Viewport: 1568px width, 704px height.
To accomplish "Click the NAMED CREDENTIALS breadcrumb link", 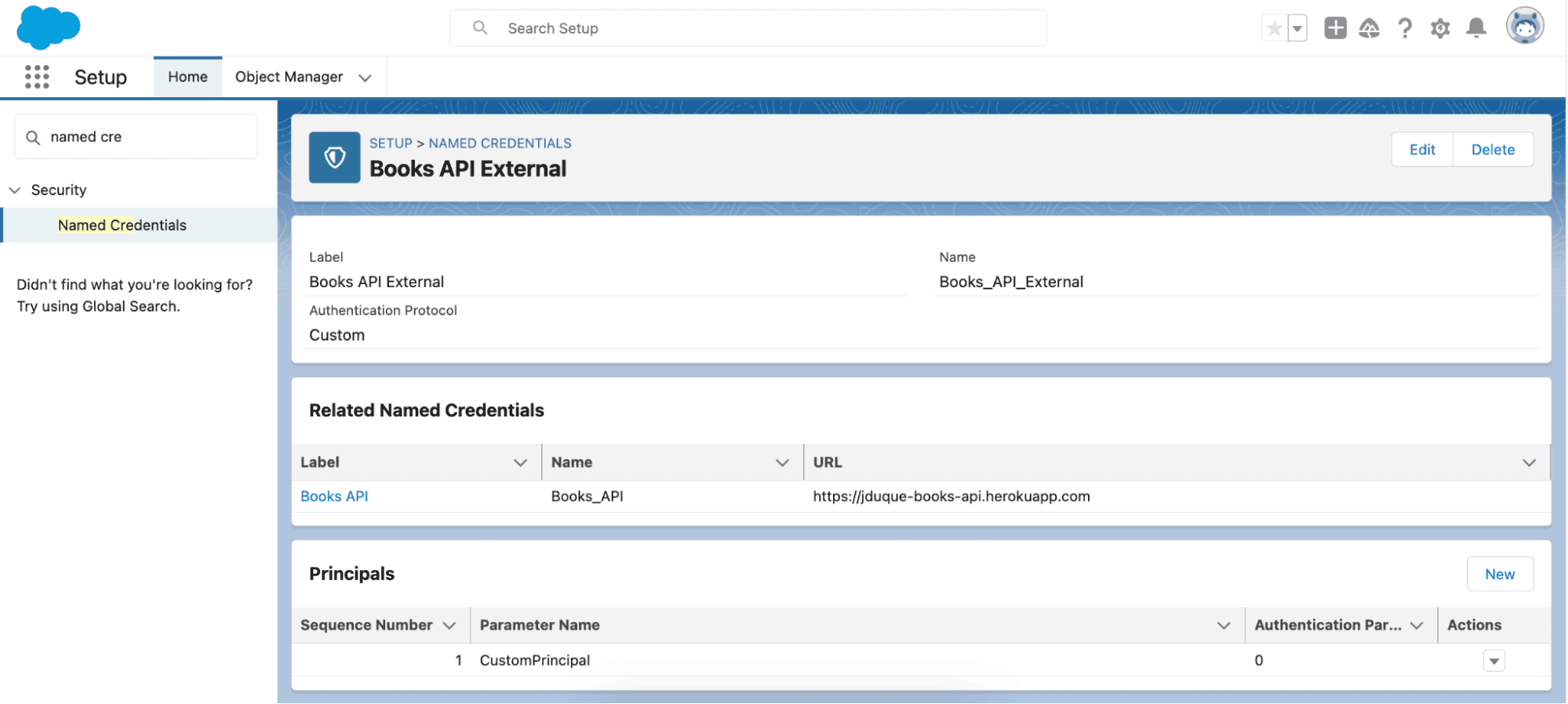I will point(500,143).
